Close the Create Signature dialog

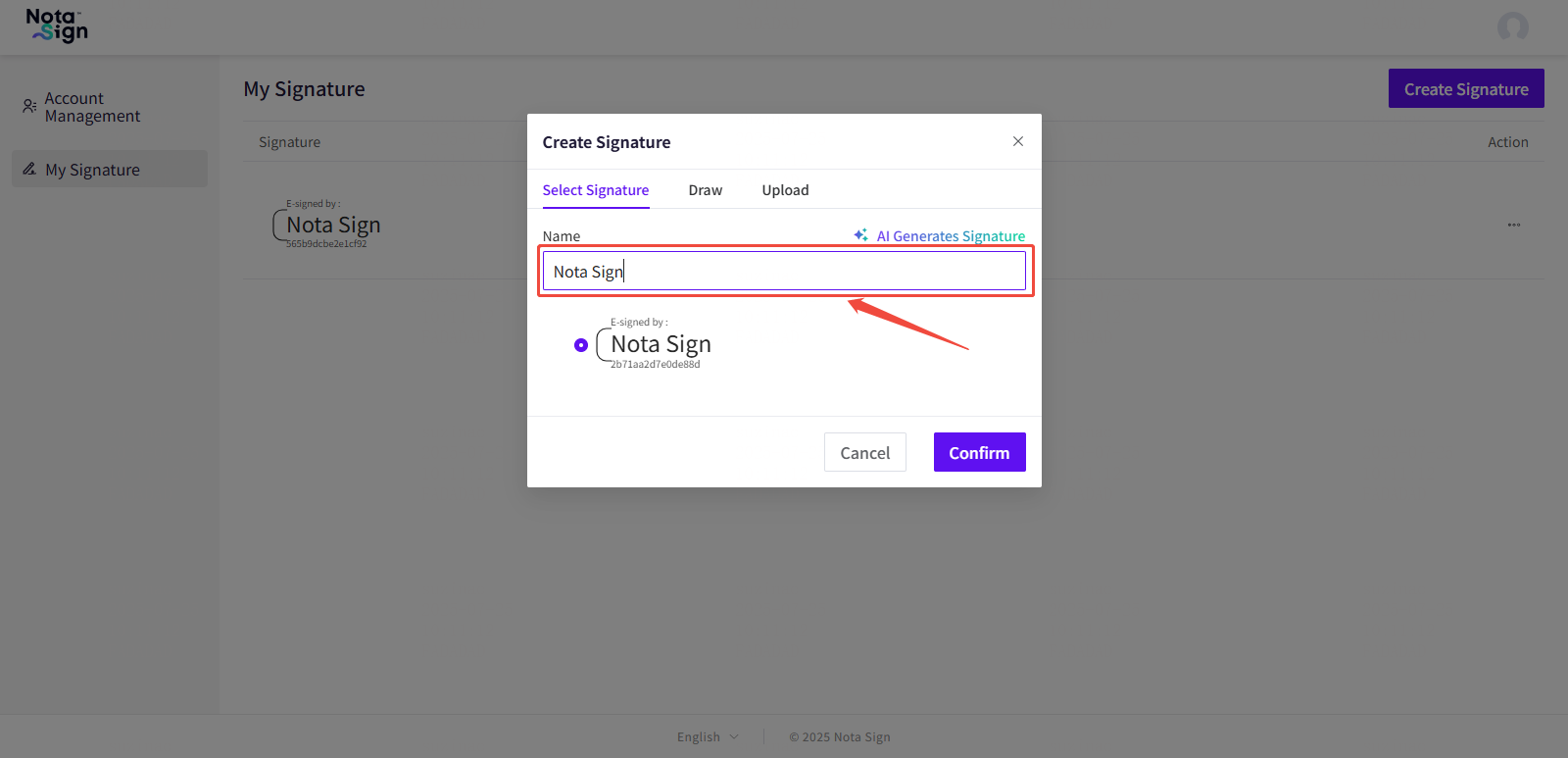tap(1018, 141)
